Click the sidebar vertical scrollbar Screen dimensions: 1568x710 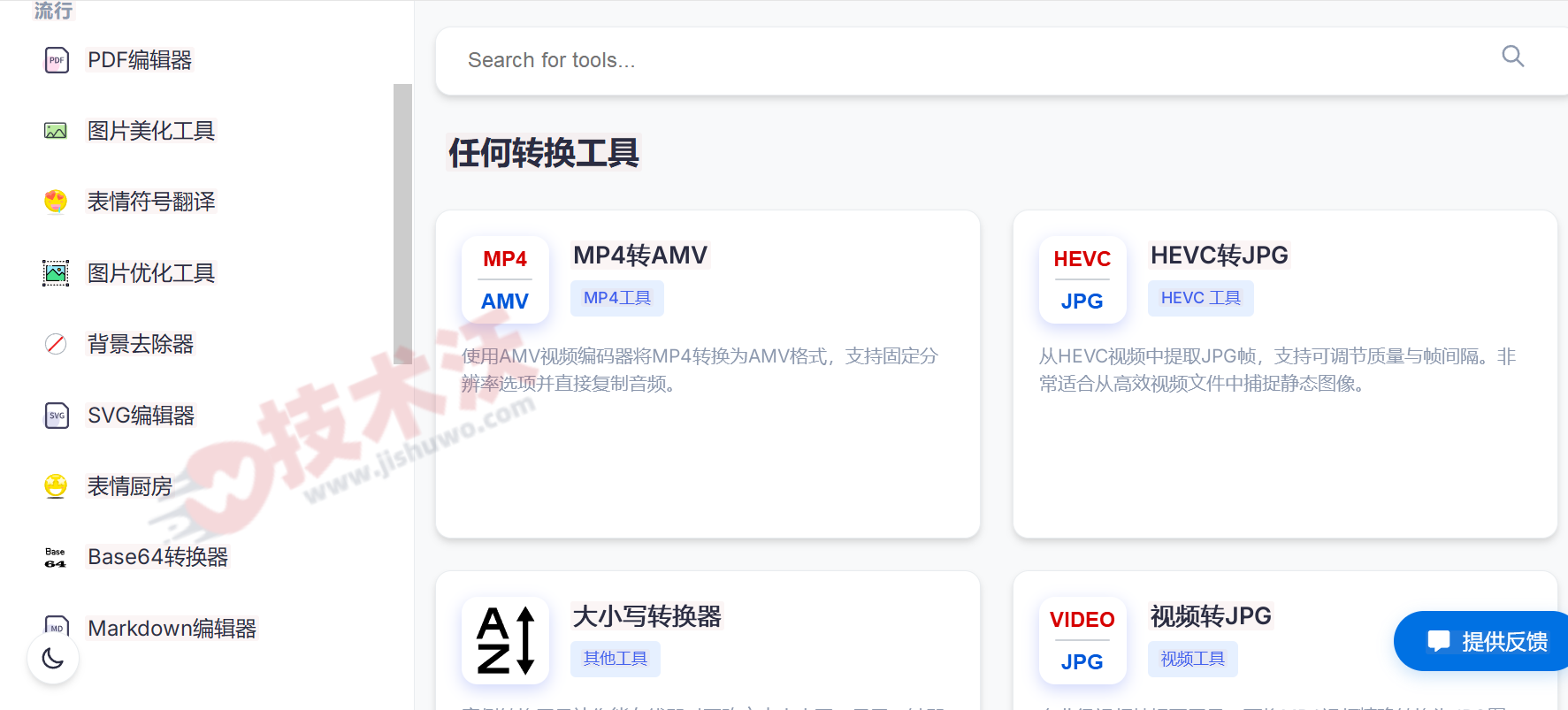point(402,221)
